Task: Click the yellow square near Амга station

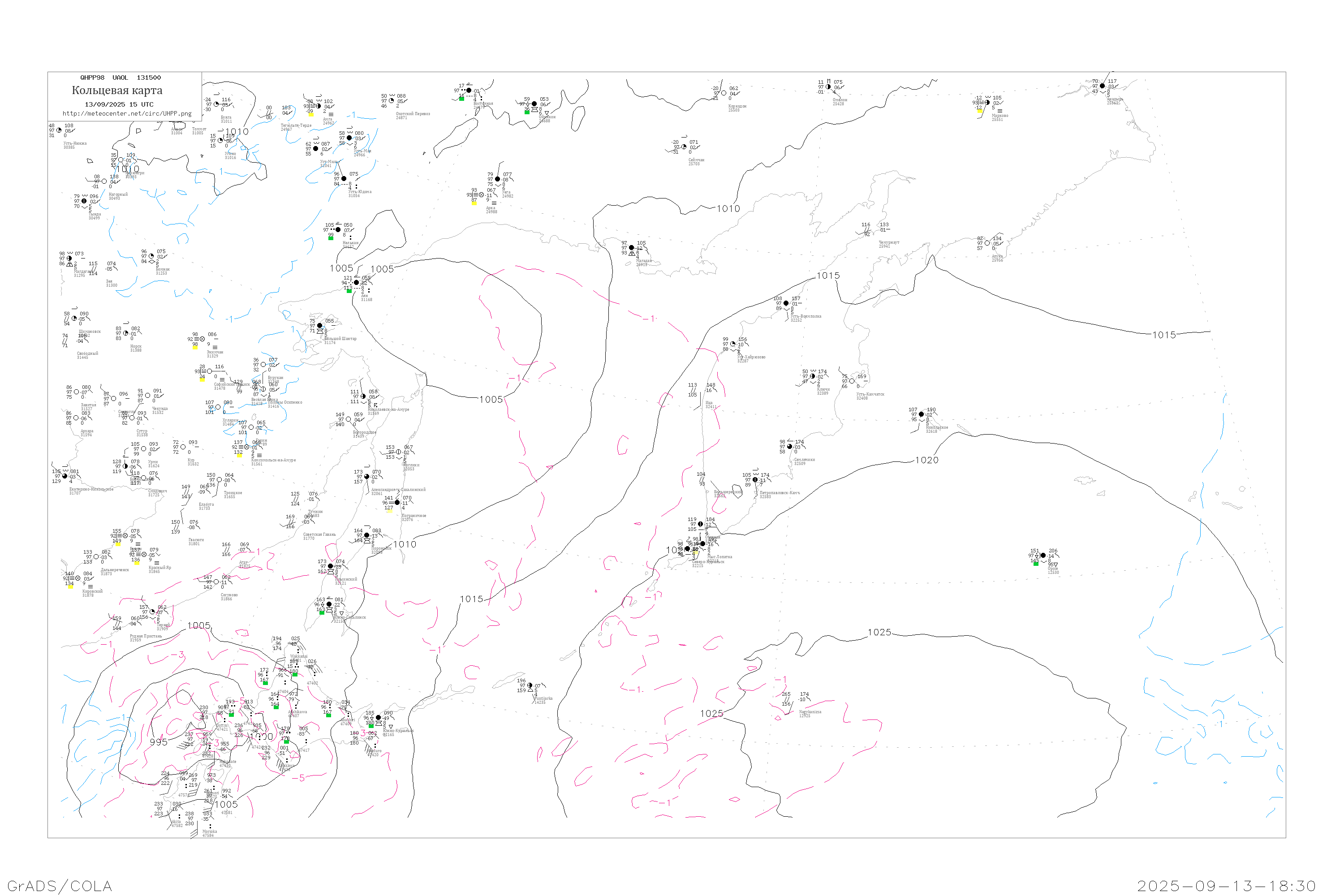Action: tap(311, 114)
